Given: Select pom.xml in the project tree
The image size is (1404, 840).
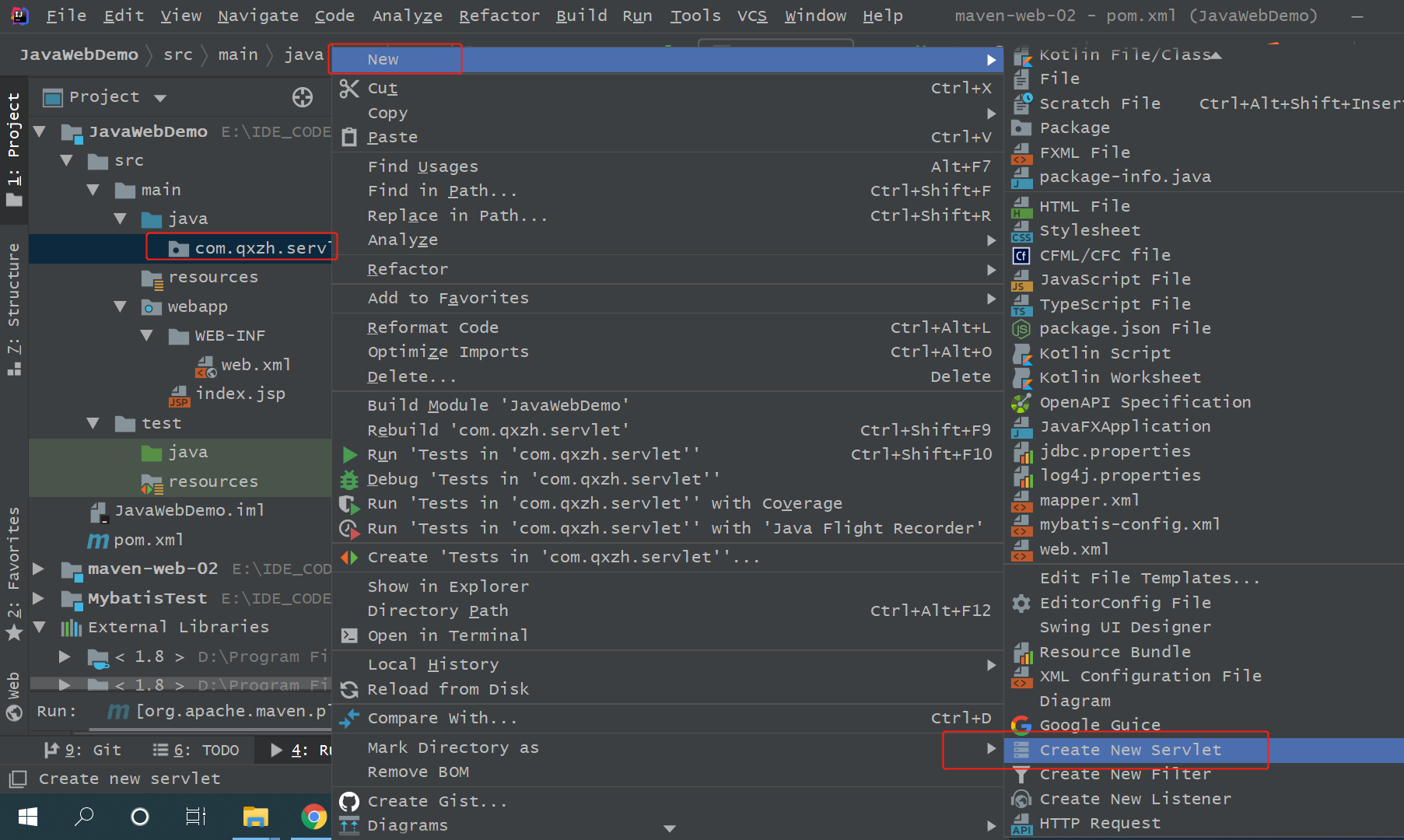Looking at the screenshot, I should [x=149, y=541].
